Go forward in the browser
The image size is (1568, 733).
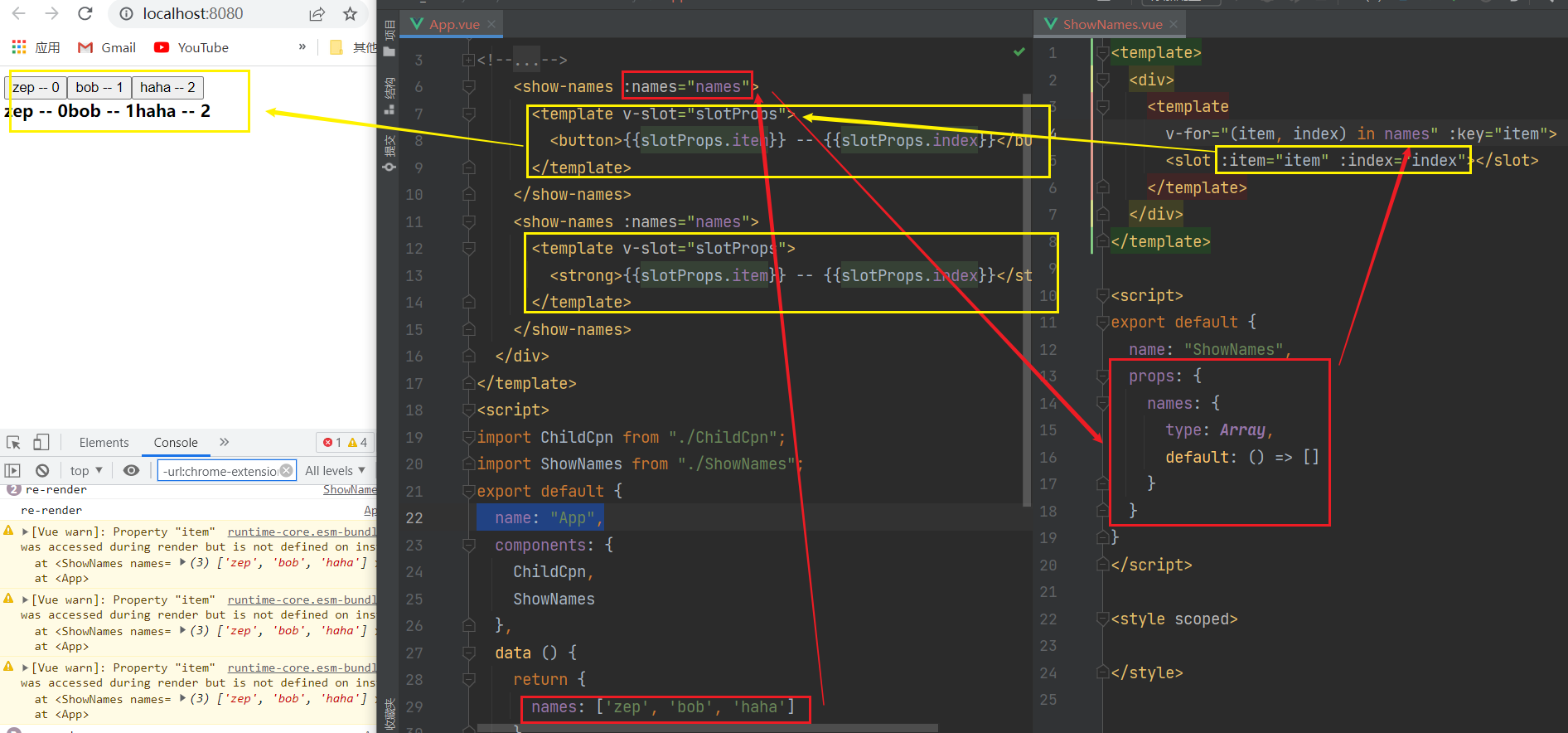coord(52,13)
